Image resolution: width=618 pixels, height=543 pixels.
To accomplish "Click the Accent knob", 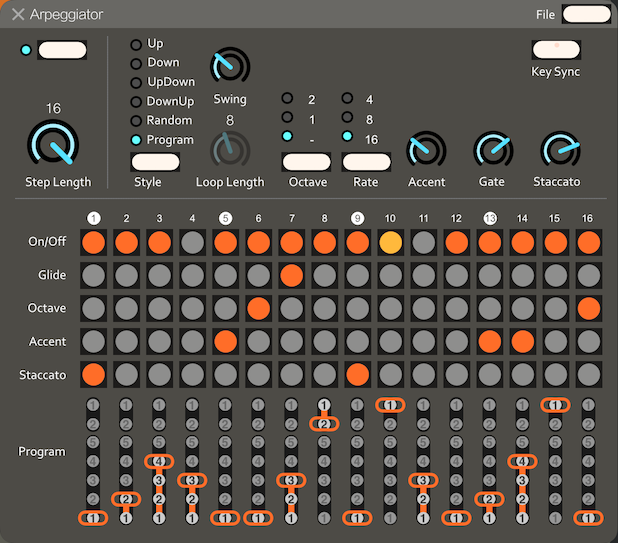I will pyautogui.click(x=426, y=150).
